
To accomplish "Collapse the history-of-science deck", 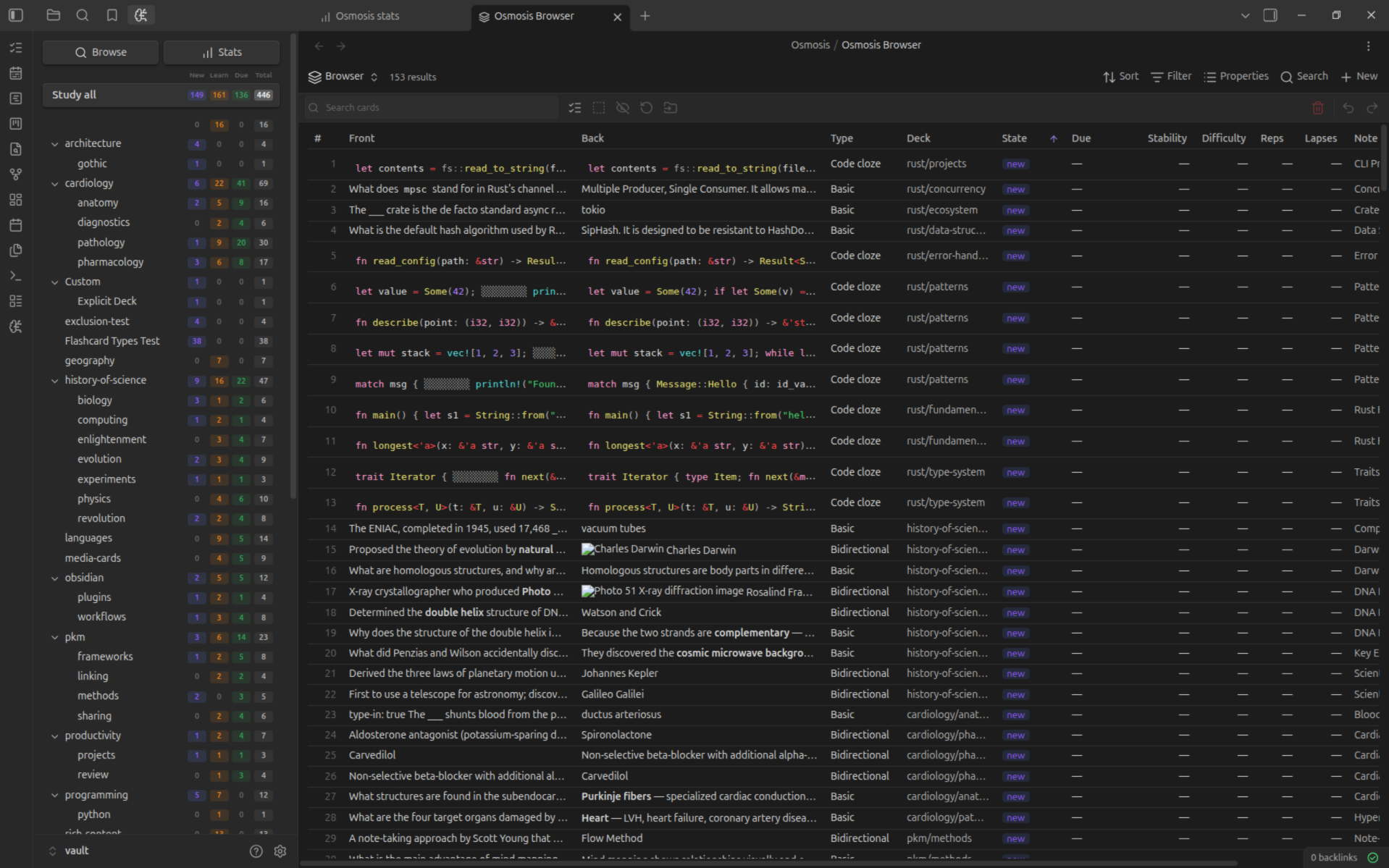I will pyautogui.click(x=54, y=381).
